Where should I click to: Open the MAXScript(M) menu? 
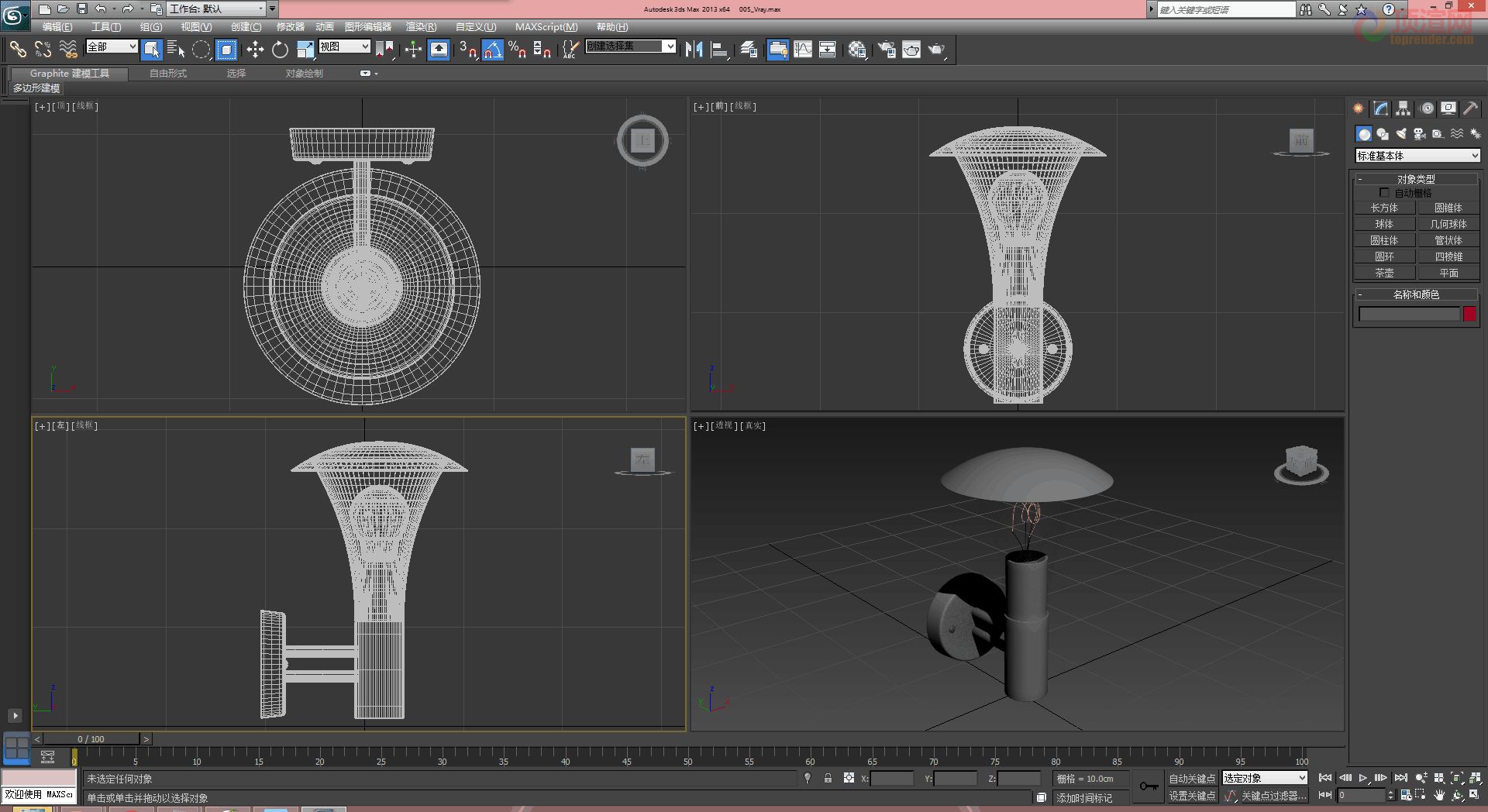(546, 27)
